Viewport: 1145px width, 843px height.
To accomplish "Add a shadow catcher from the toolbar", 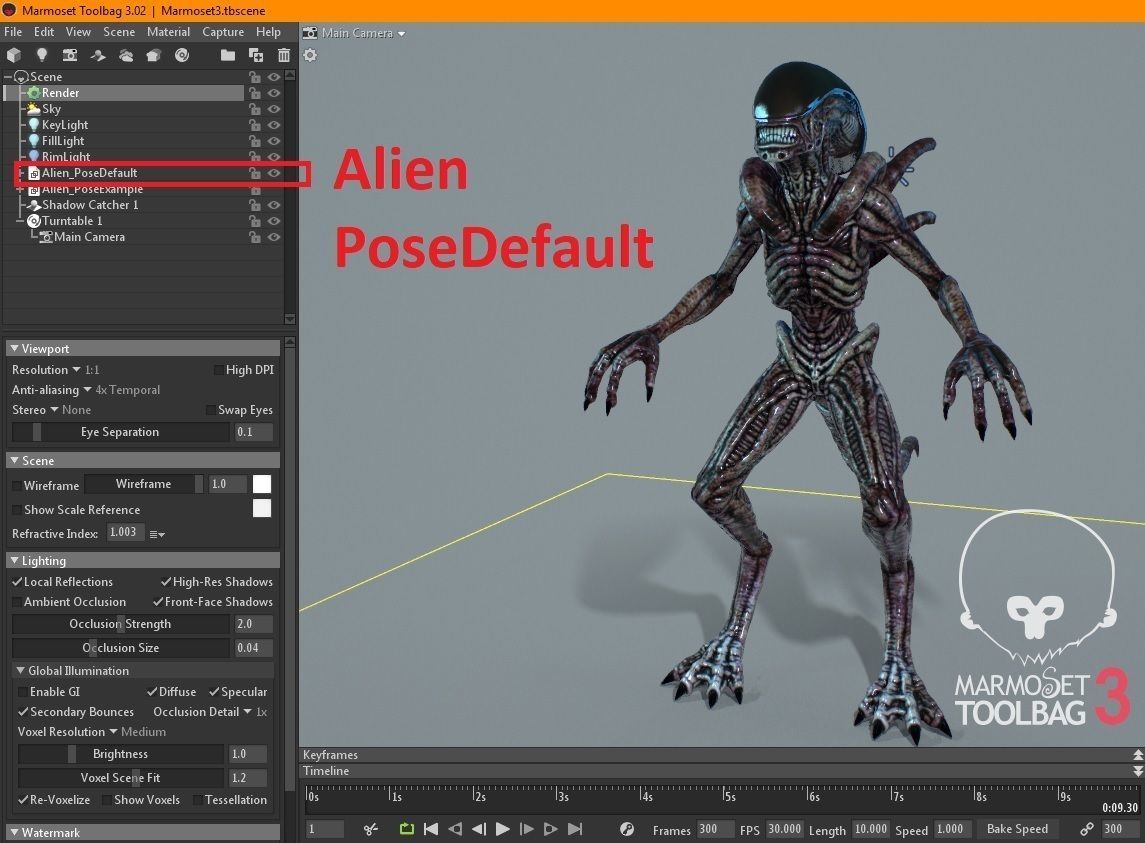I will [98, 55].
